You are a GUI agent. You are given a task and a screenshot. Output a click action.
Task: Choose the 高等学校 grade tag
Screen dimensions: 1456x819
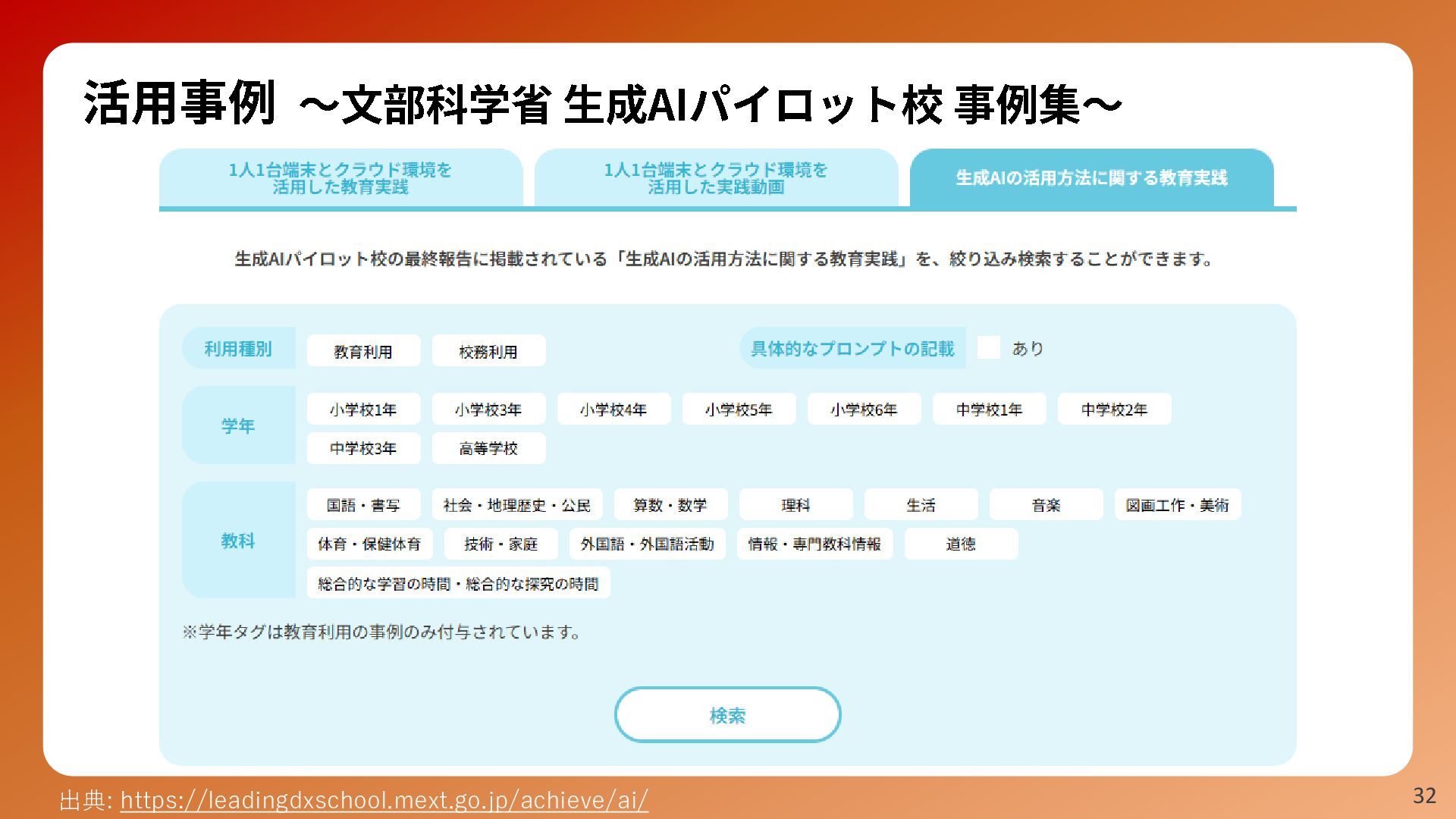pyautogui.click(x=488, y=448)
